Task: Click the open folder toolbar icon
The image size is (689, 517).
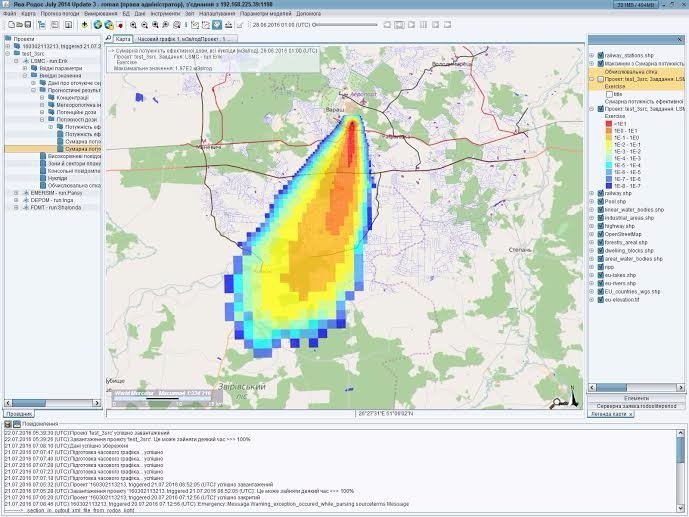Action: click(x=19, y=24)
